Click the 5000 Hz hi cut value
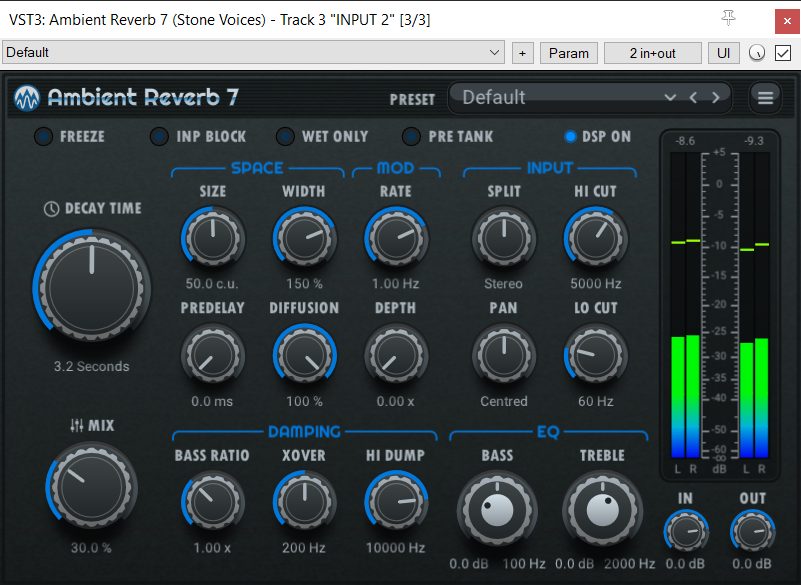 pos(596,284)
